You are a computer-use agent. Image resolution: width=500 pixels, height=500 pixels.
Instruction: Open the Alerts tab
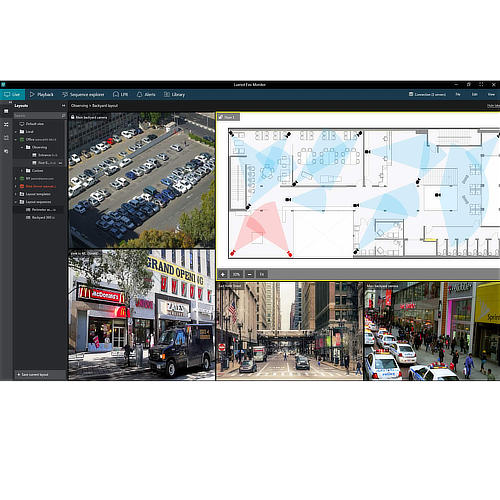(146, 95)
